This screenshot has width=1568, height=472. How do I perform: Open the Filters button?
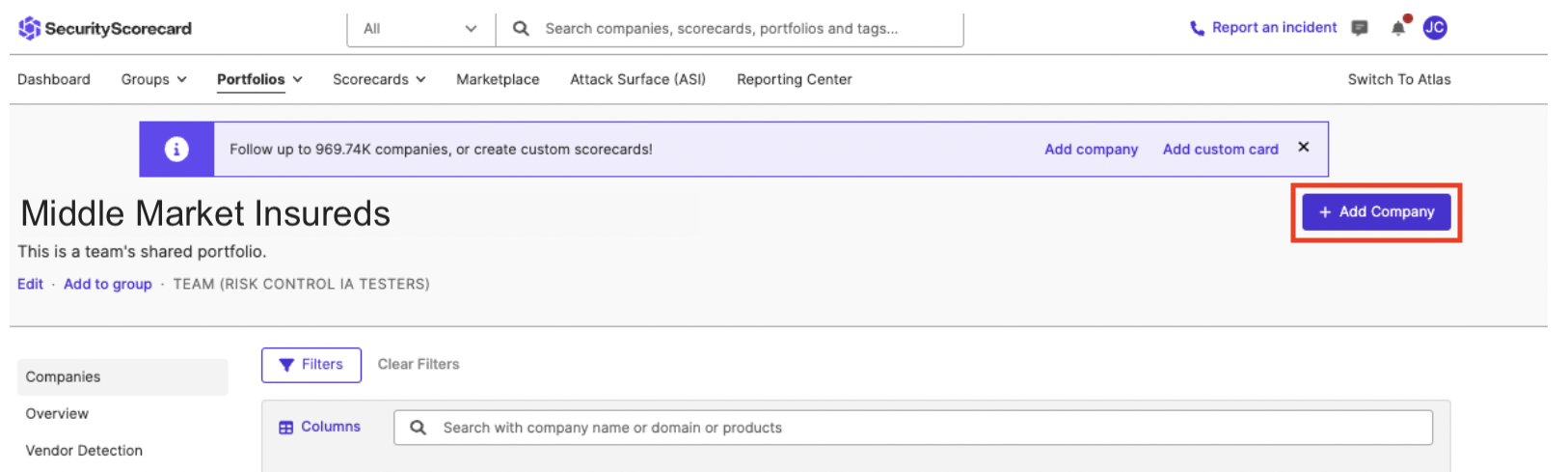[311, 365]
